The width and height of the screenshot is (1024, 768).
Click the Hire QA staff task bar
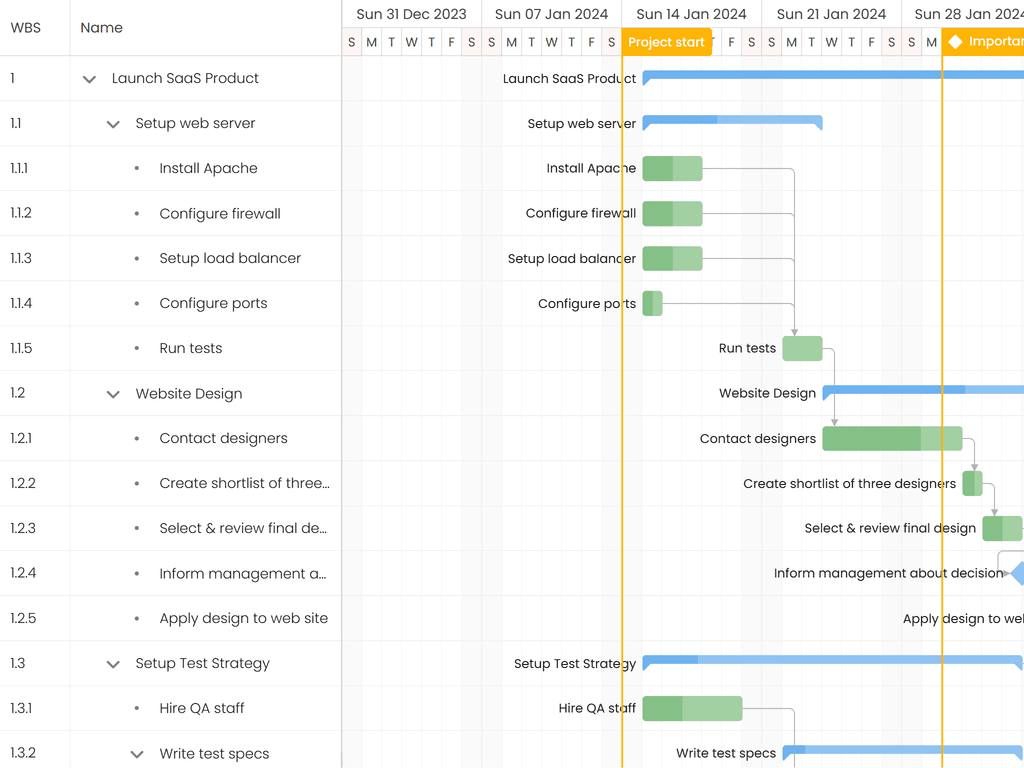(x=692, y=709)
